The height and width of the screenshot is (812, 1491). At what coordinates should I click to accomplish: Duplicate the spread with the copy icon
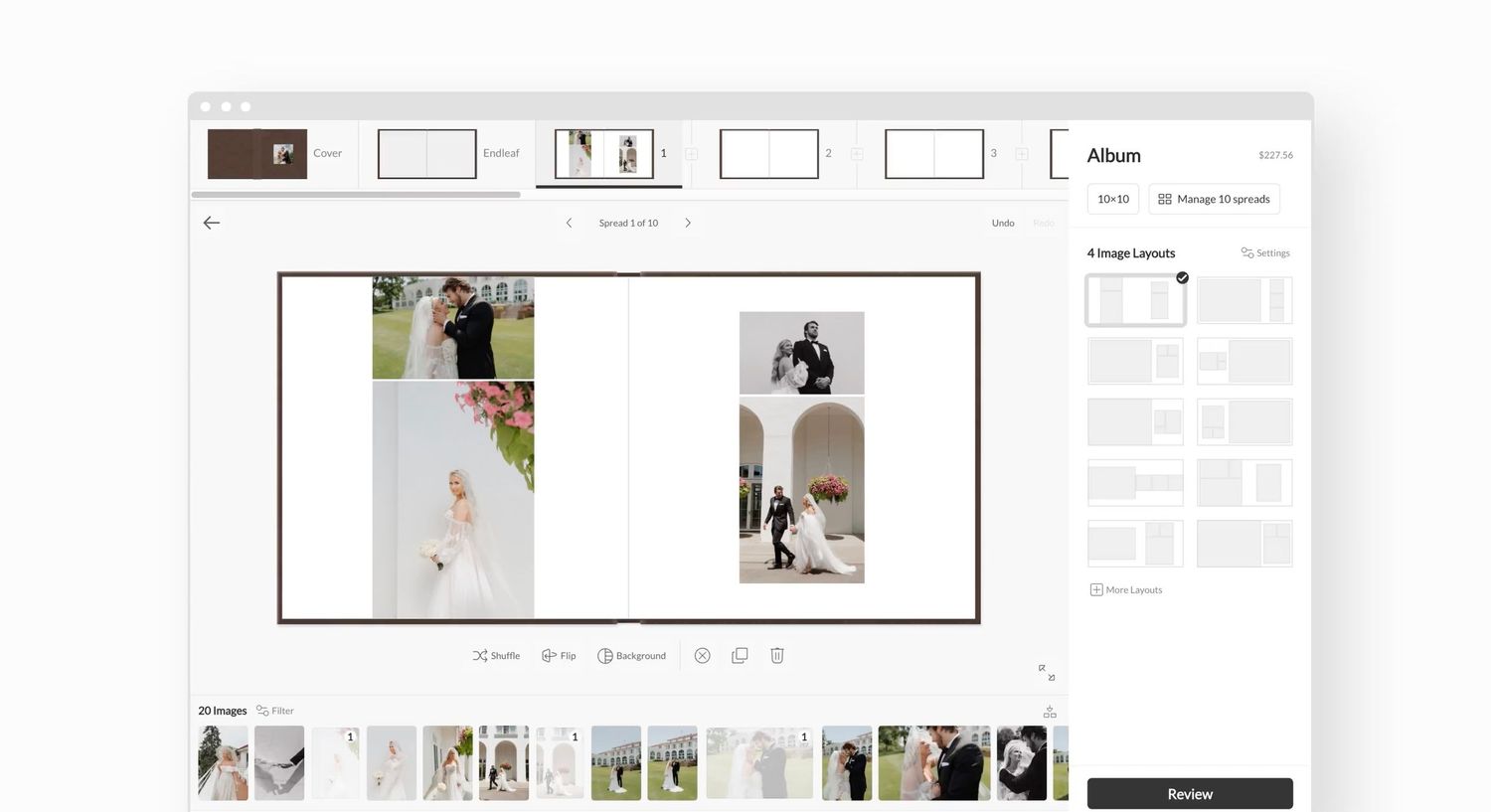740,656
